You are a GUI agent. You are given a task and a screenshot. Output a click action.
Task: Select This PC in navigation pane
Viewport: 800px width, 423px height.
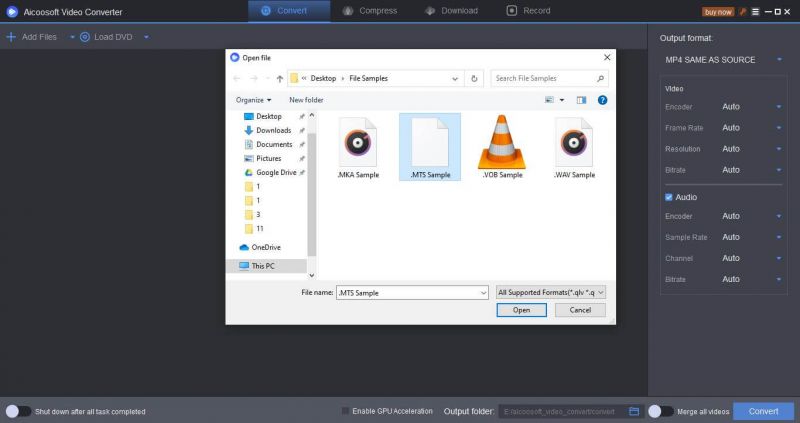point(263,266)
